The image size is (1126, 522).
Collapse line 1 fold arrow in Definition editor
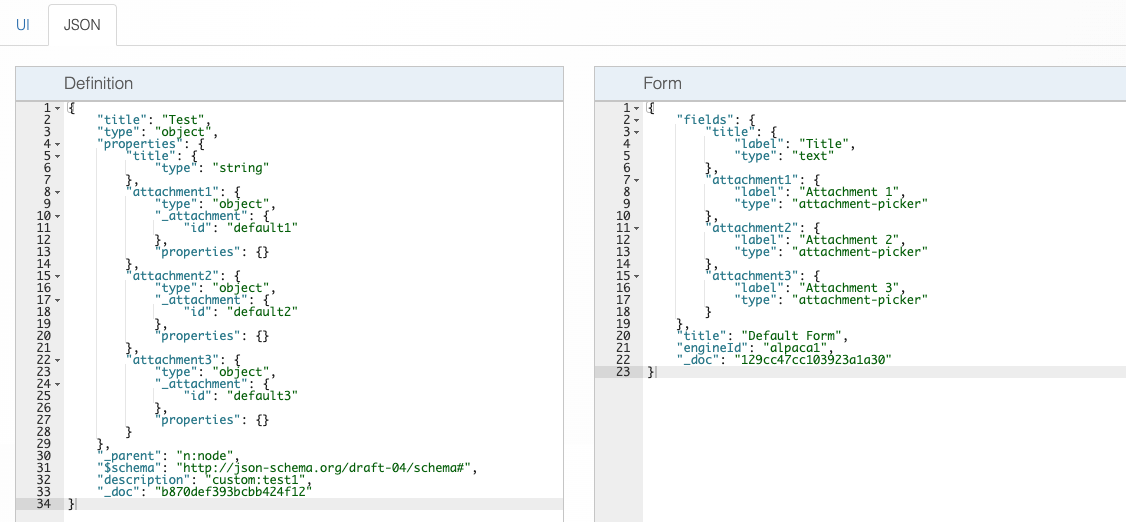pos(57,108)
